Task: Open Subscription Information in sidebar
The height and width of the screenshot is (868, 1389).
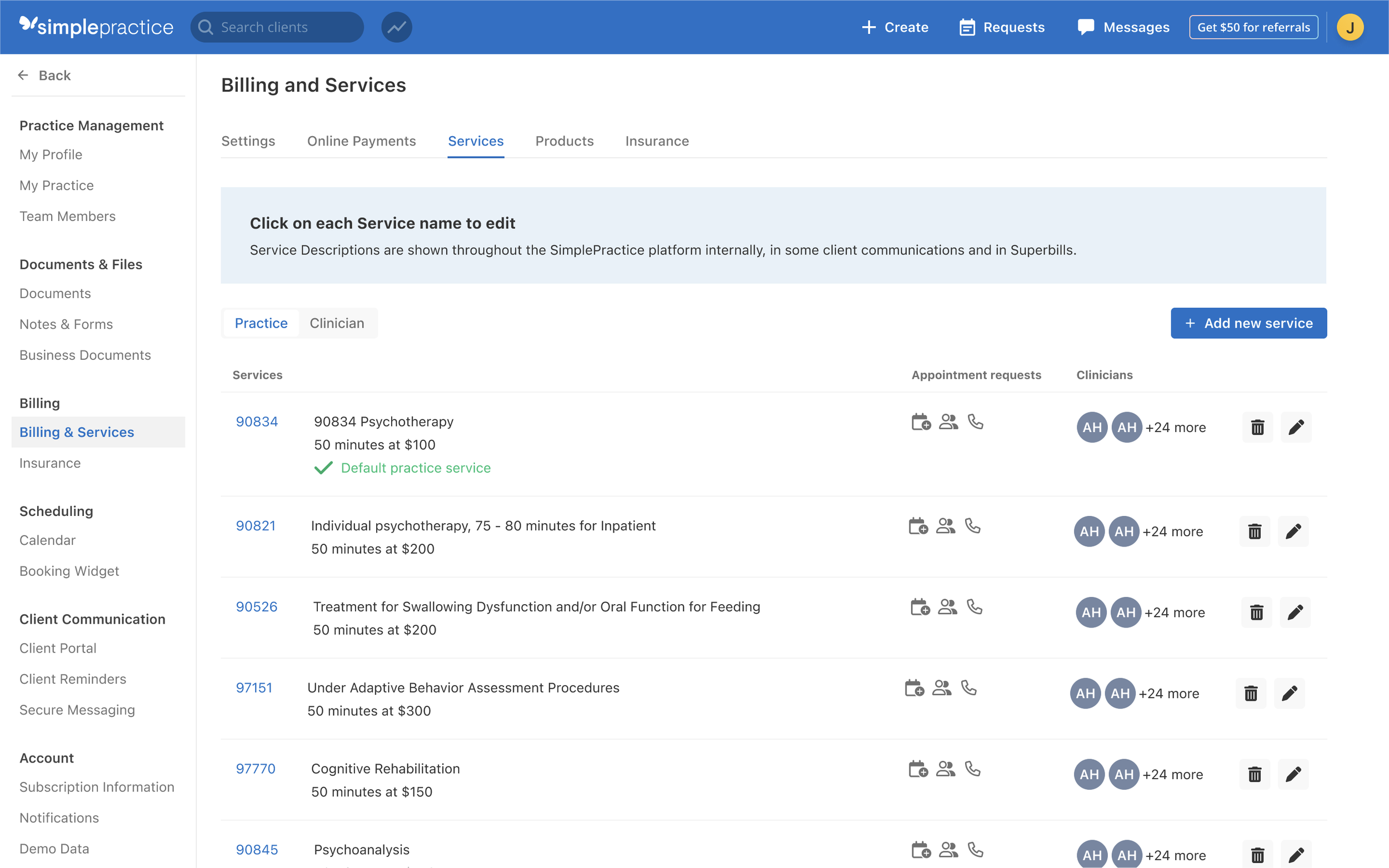Action: coord(97,787)
